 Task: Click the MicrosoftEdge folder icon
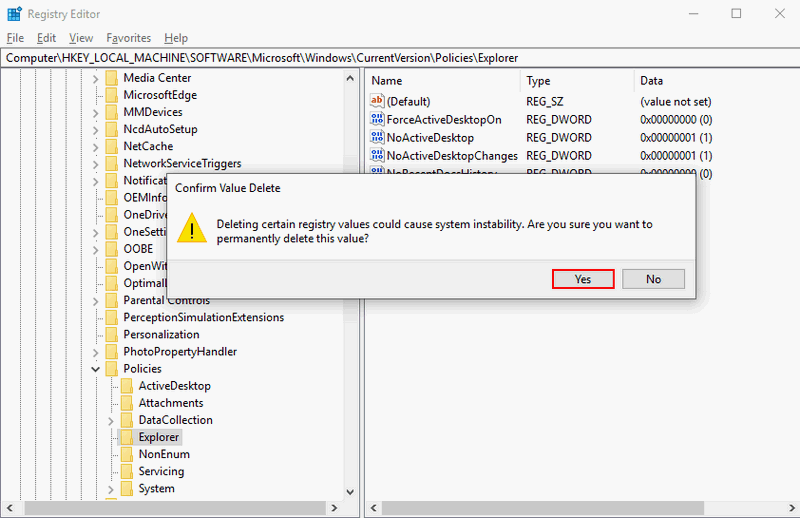tap(112, 95)
